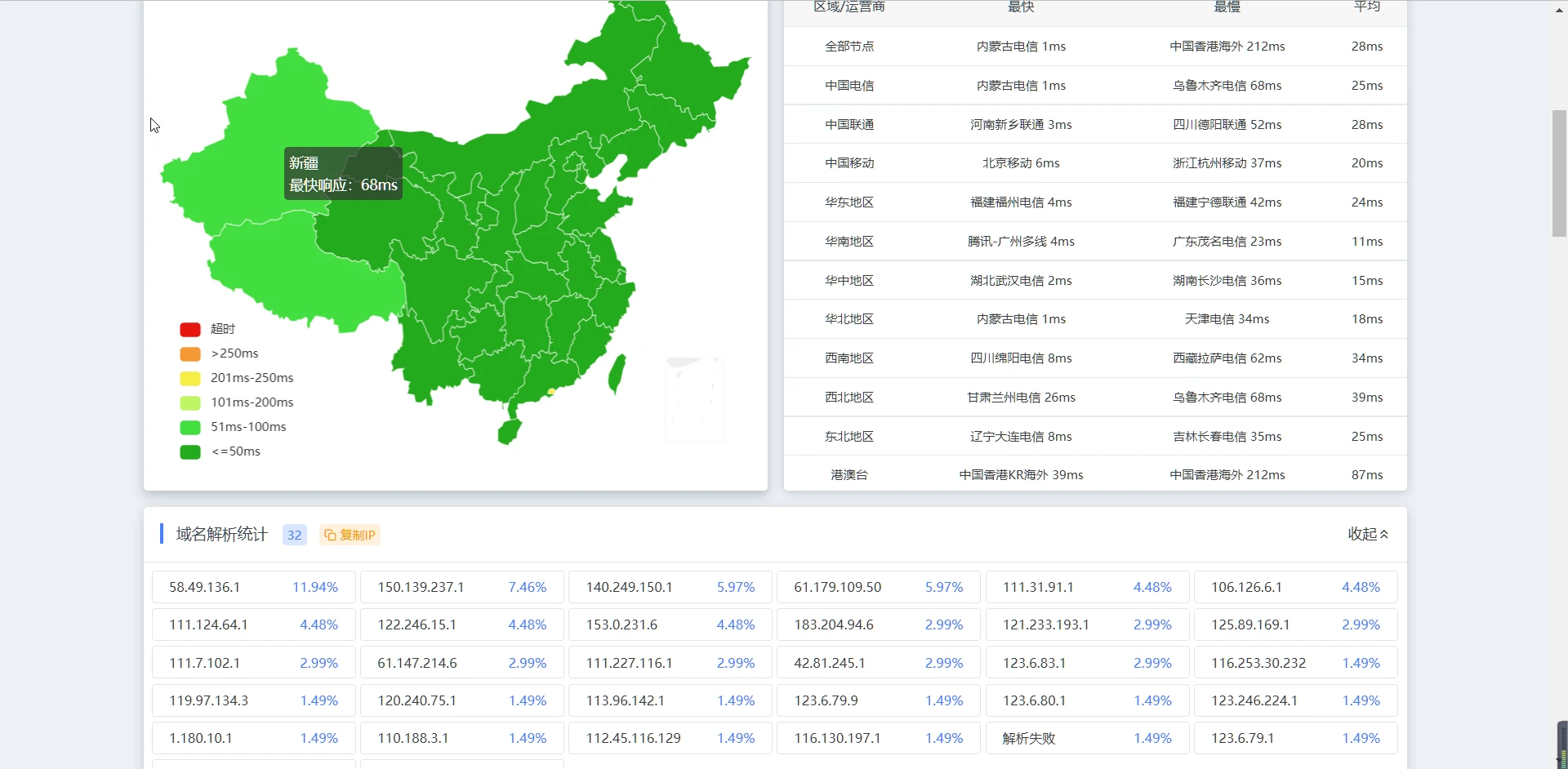
Task: Click the 解析失败 entry in IP statistics
Action: point(1029,738)
